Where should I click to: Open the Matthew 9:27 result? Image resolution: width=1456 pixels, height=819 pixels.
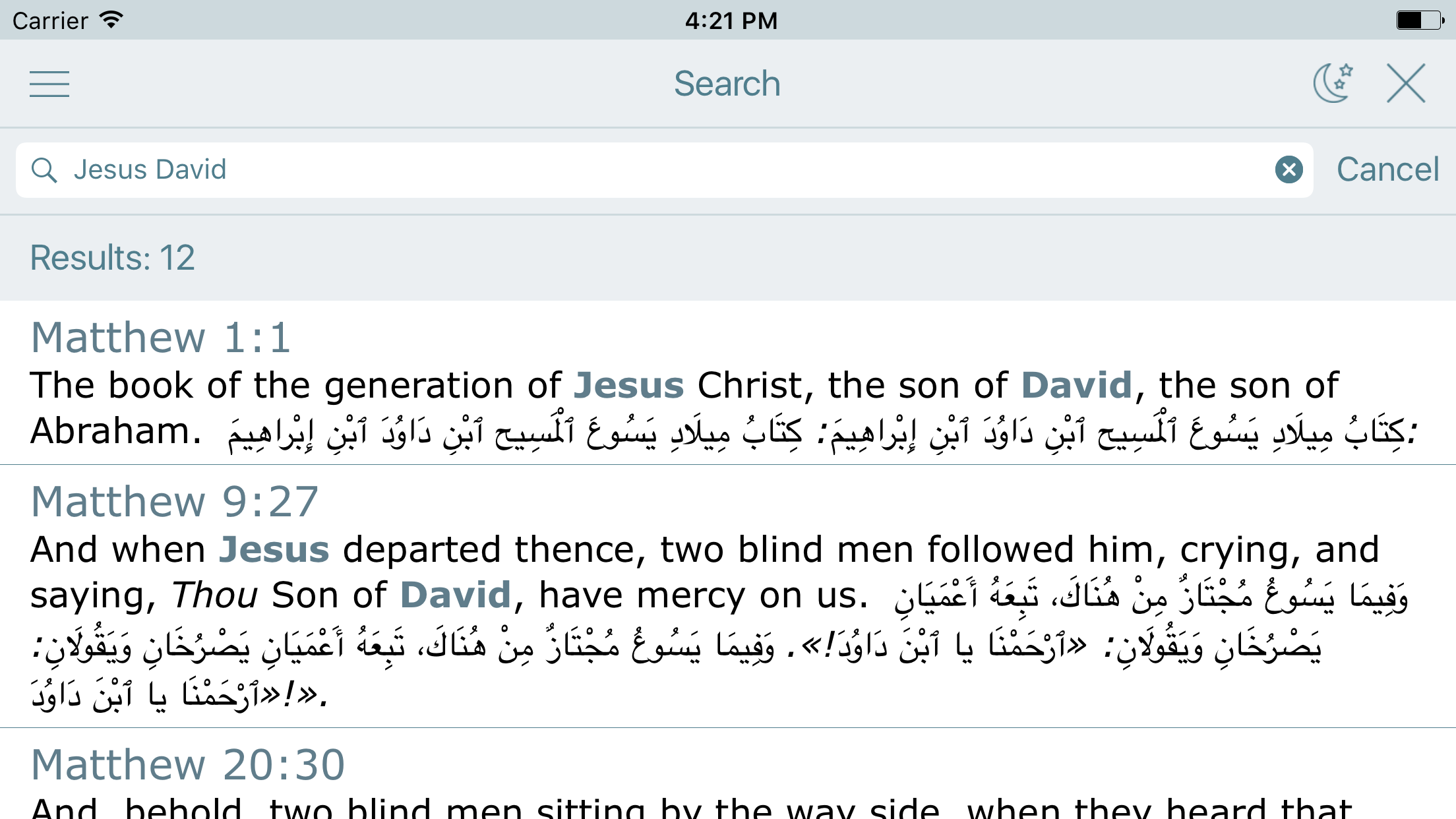tap(175, 502)
